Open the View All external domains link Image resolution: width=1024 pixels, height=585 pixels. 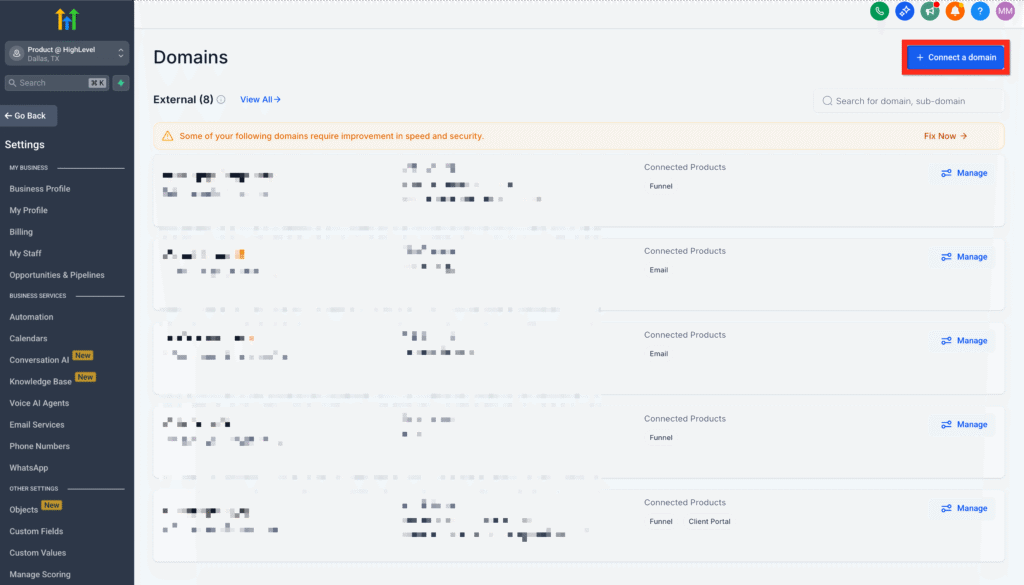pos(260,100)
